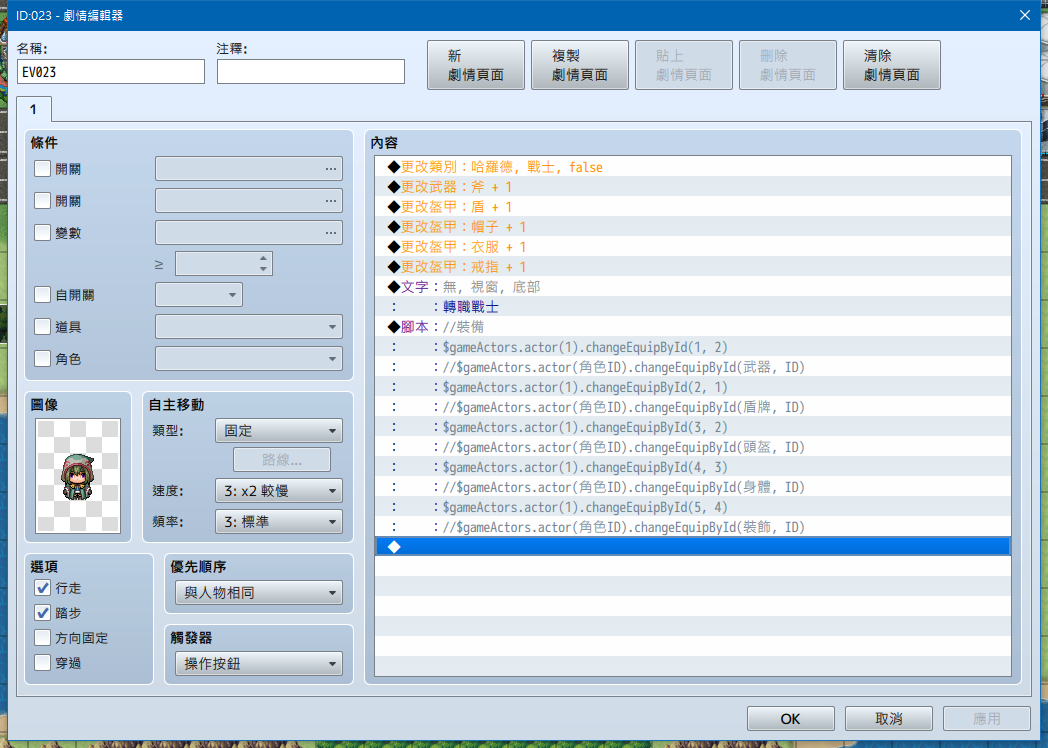Select the 更改盔甲：盾 + 1 command row
The height and width of the screenshot is (748, 1048).
pyautogui.click(x=692, y=207)
